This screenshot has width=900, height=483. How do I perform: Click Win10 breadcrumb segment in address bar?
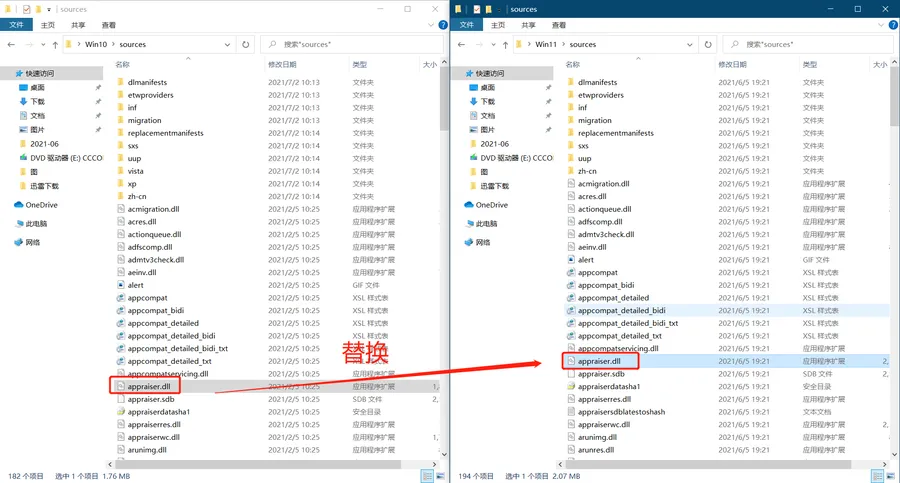tap(96, 44)
